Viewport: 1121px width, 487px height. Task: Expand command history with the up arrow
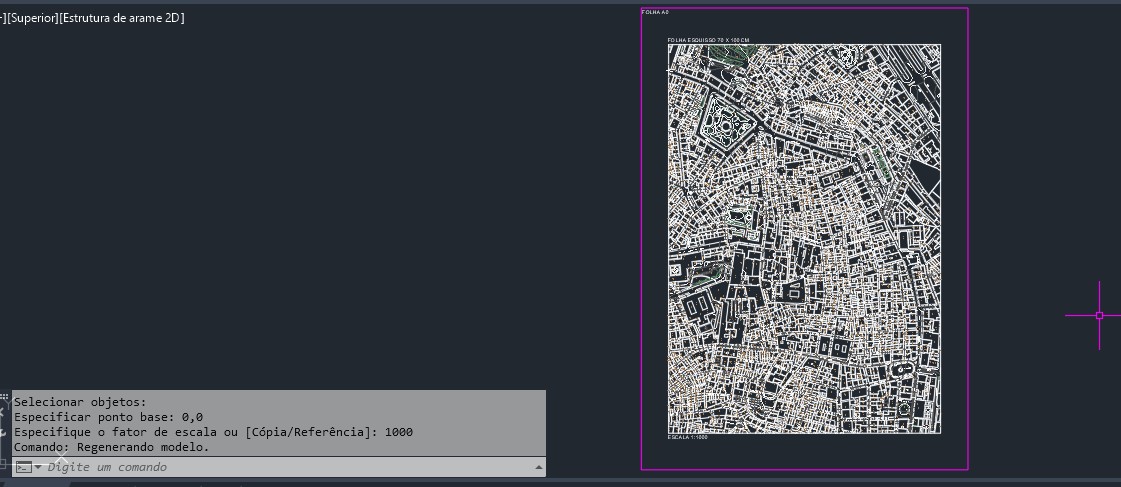click(x=539, y=467)
